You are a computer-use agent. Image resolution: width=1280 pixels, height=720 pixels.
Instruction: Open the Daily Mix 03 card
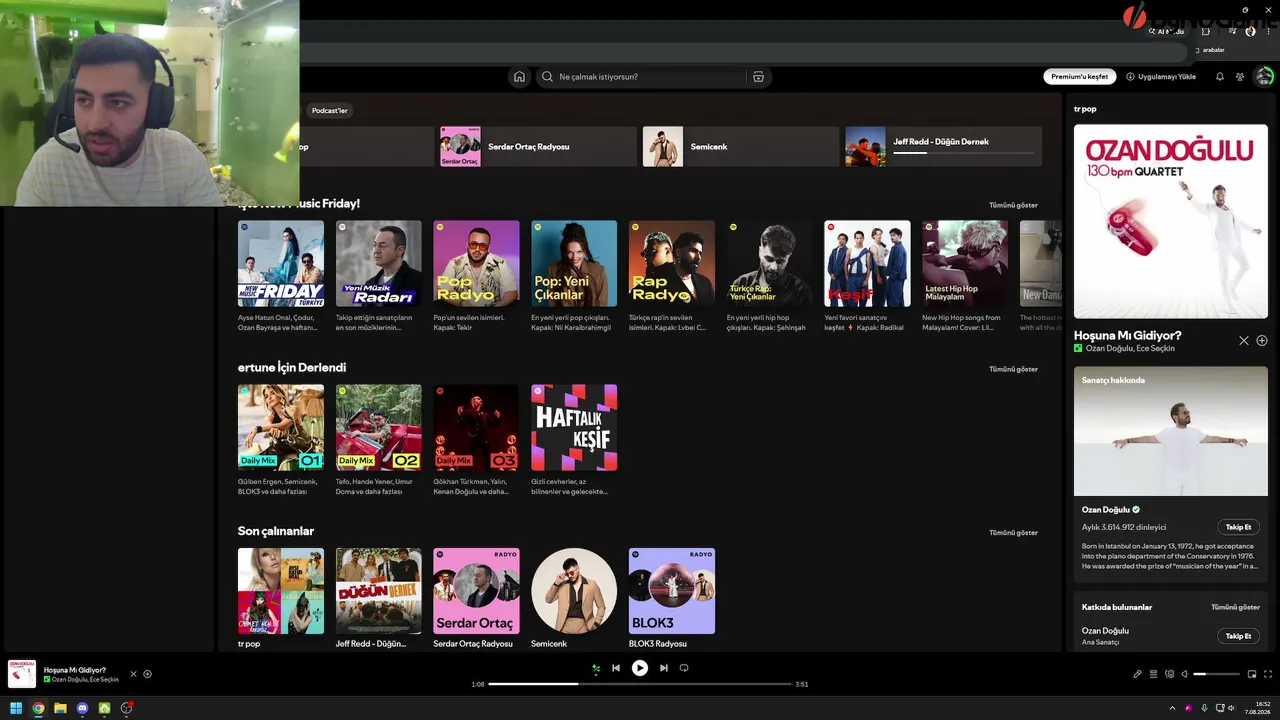[476, 441]
